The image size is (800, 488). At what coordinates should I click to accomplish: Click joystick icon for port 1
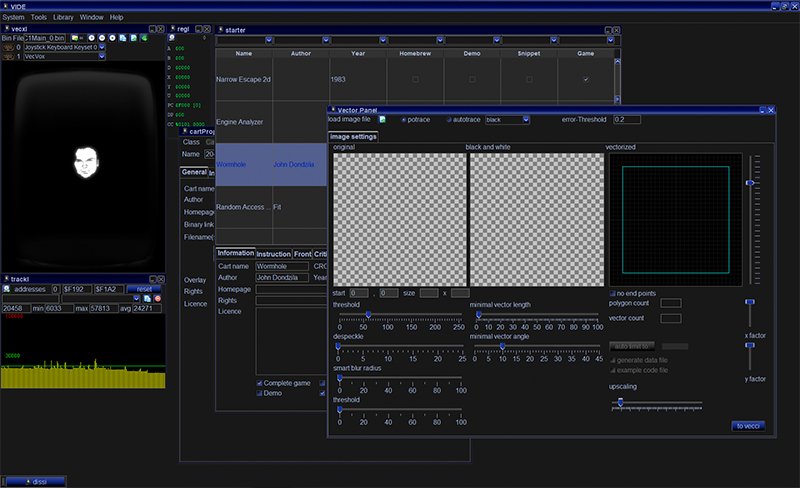coord(8,57)
